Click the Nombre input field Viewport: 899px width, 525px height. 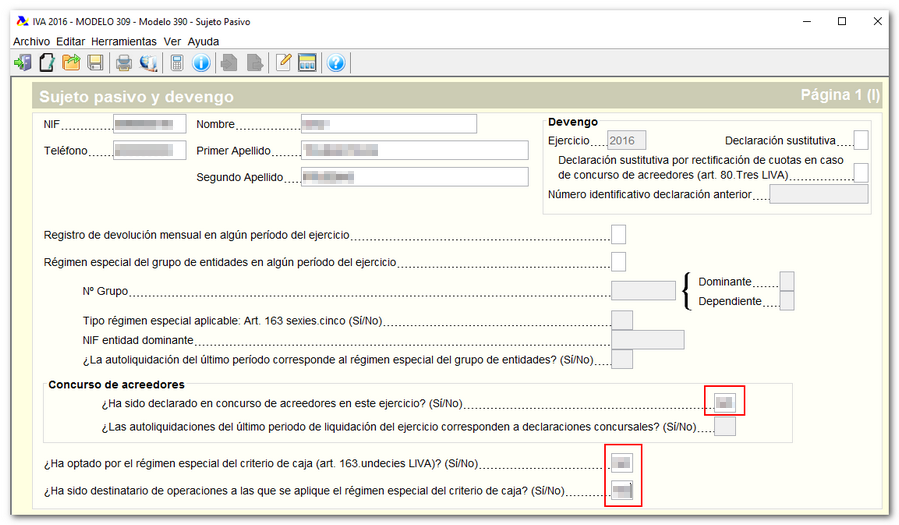point(388,124)
